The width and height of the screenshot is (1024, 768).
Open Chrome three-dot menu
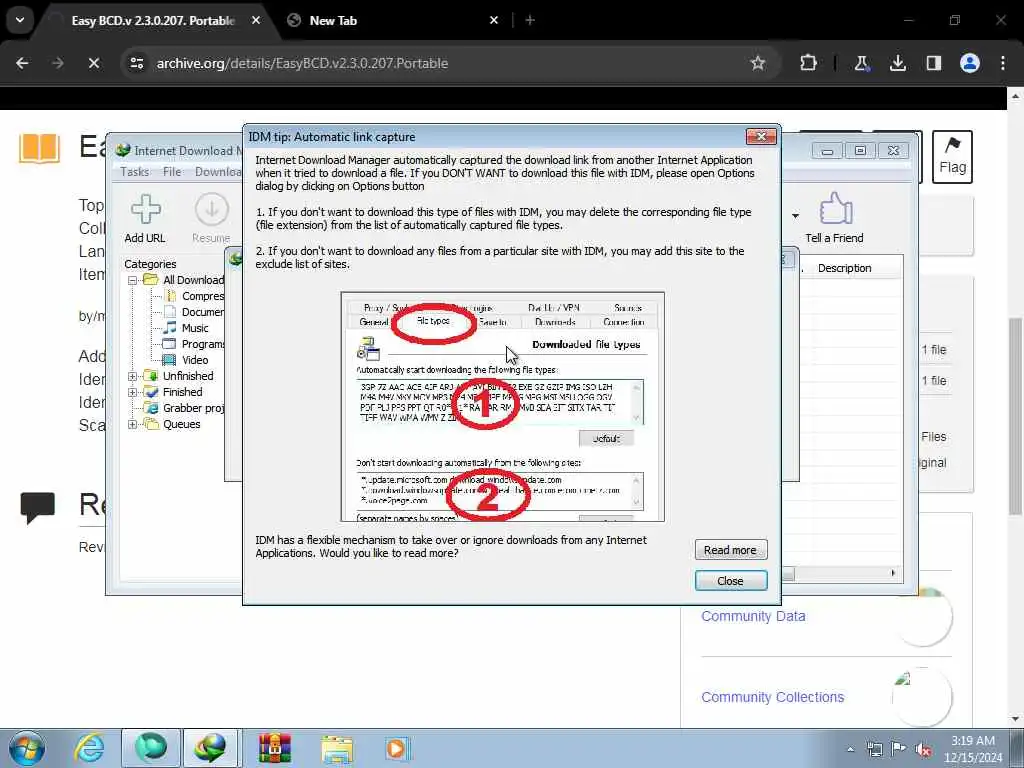1003,63
